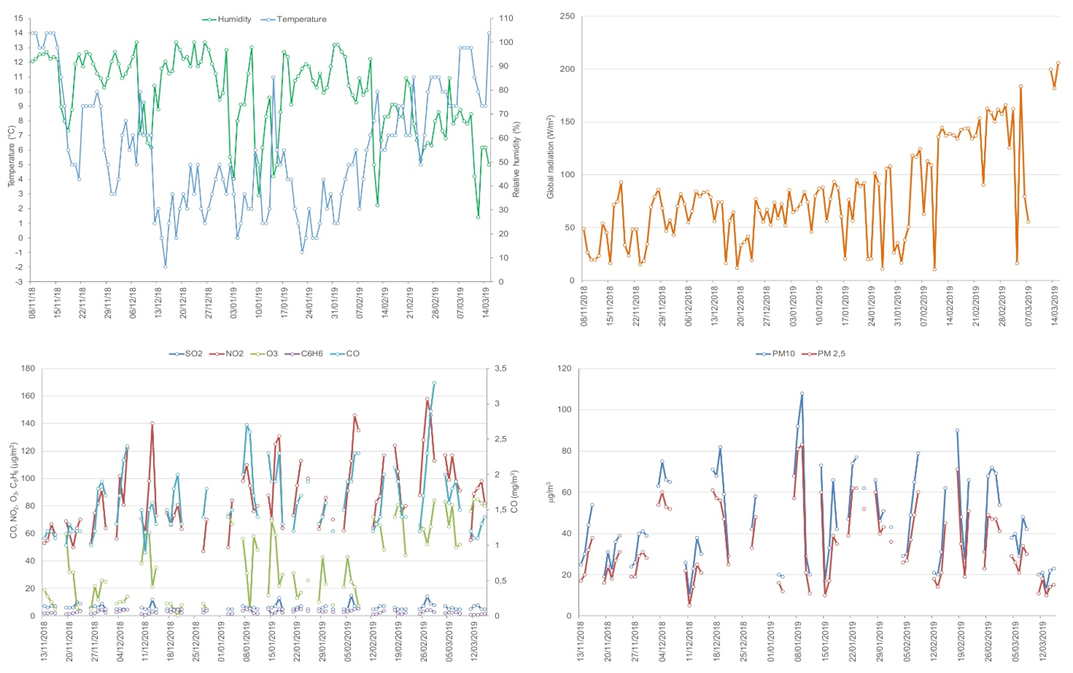The image size is (1073, 673).
Task: Click the 250 tick on radiation axis
Action: (x=569, y=16)
